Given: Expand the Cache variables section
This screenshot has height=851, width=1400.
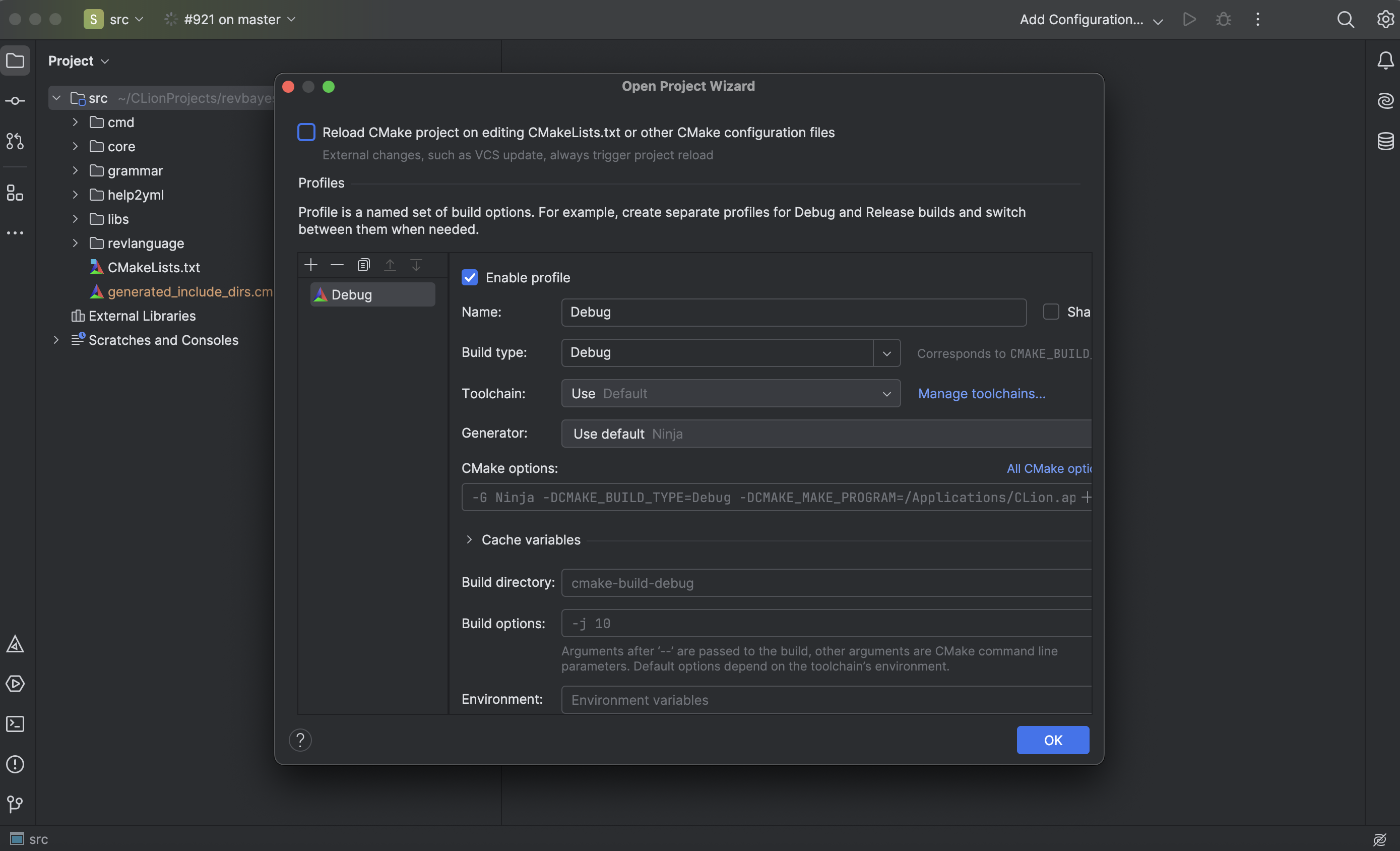Looking at the screenshot, I should [469, 539].
